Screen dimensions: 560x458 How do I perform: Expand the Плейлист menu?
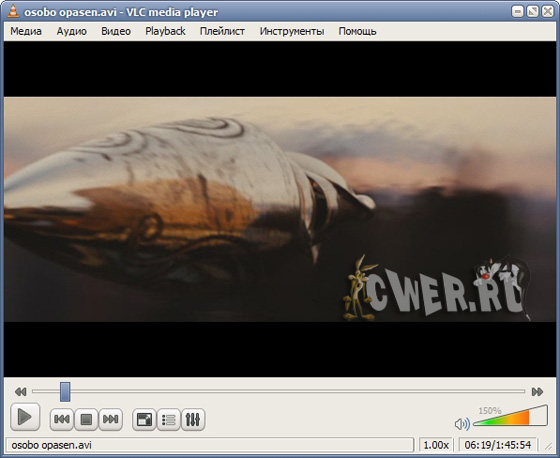tap(222, 31)
